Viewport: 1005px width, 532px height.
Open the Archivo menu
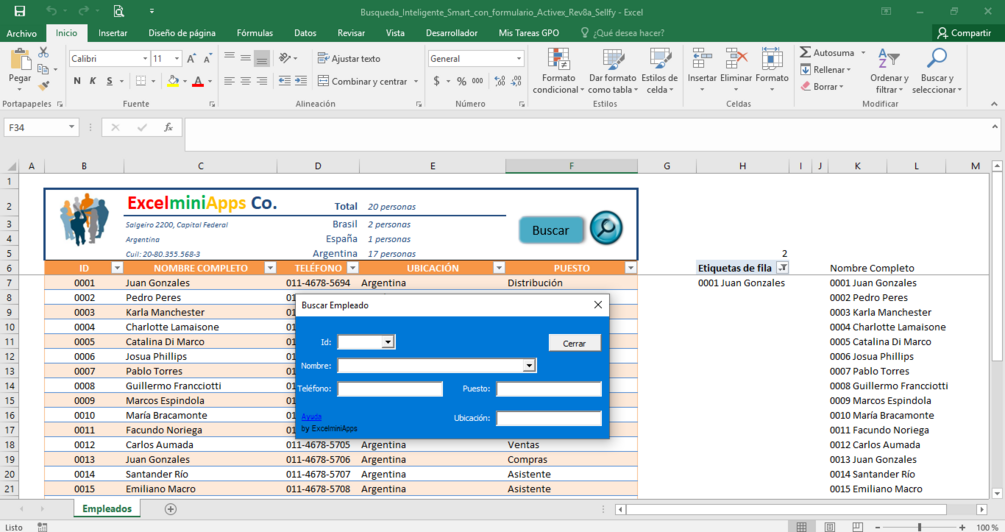click(22, 33)
